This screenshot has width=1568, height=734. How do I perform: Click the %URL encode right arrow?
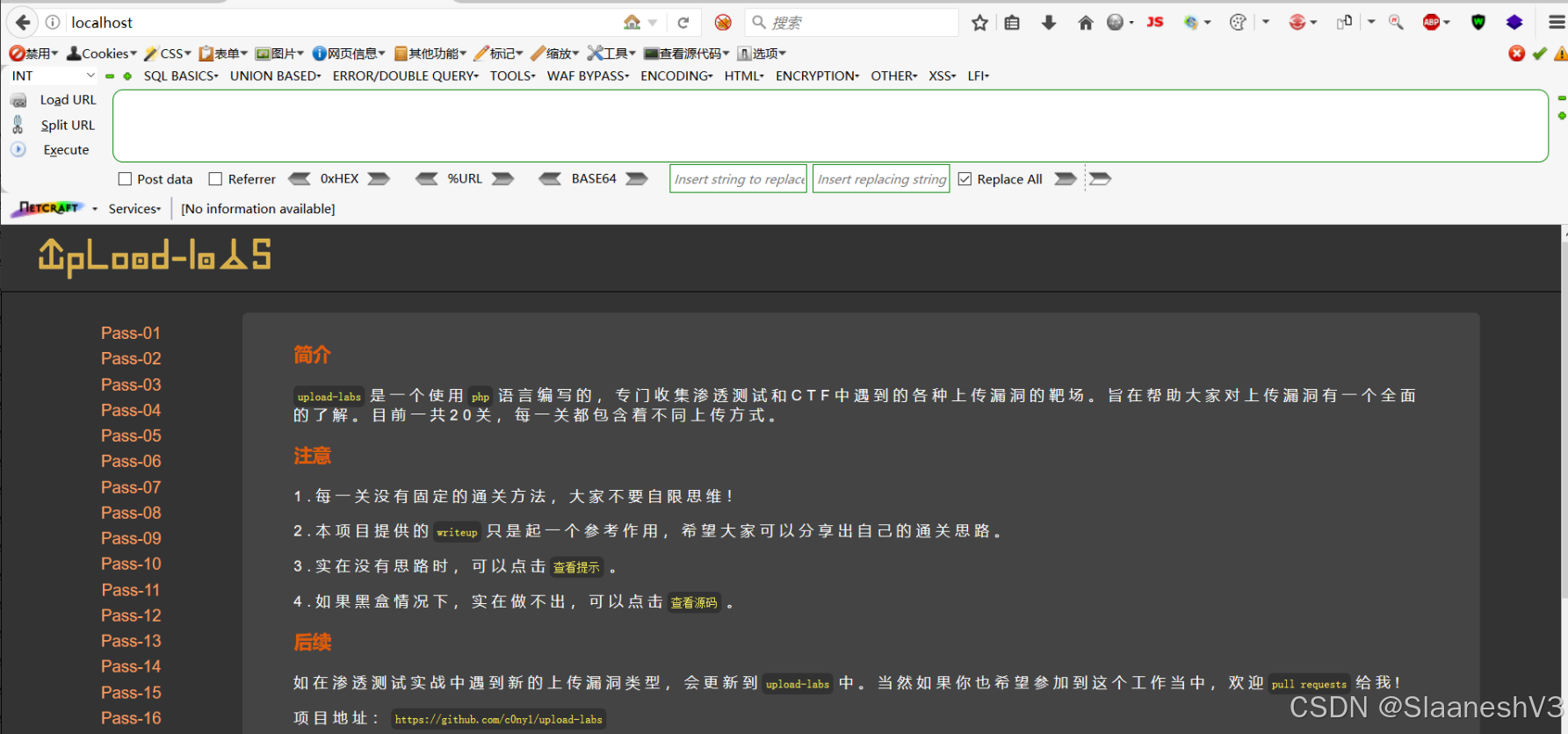(x=502, y=179)
